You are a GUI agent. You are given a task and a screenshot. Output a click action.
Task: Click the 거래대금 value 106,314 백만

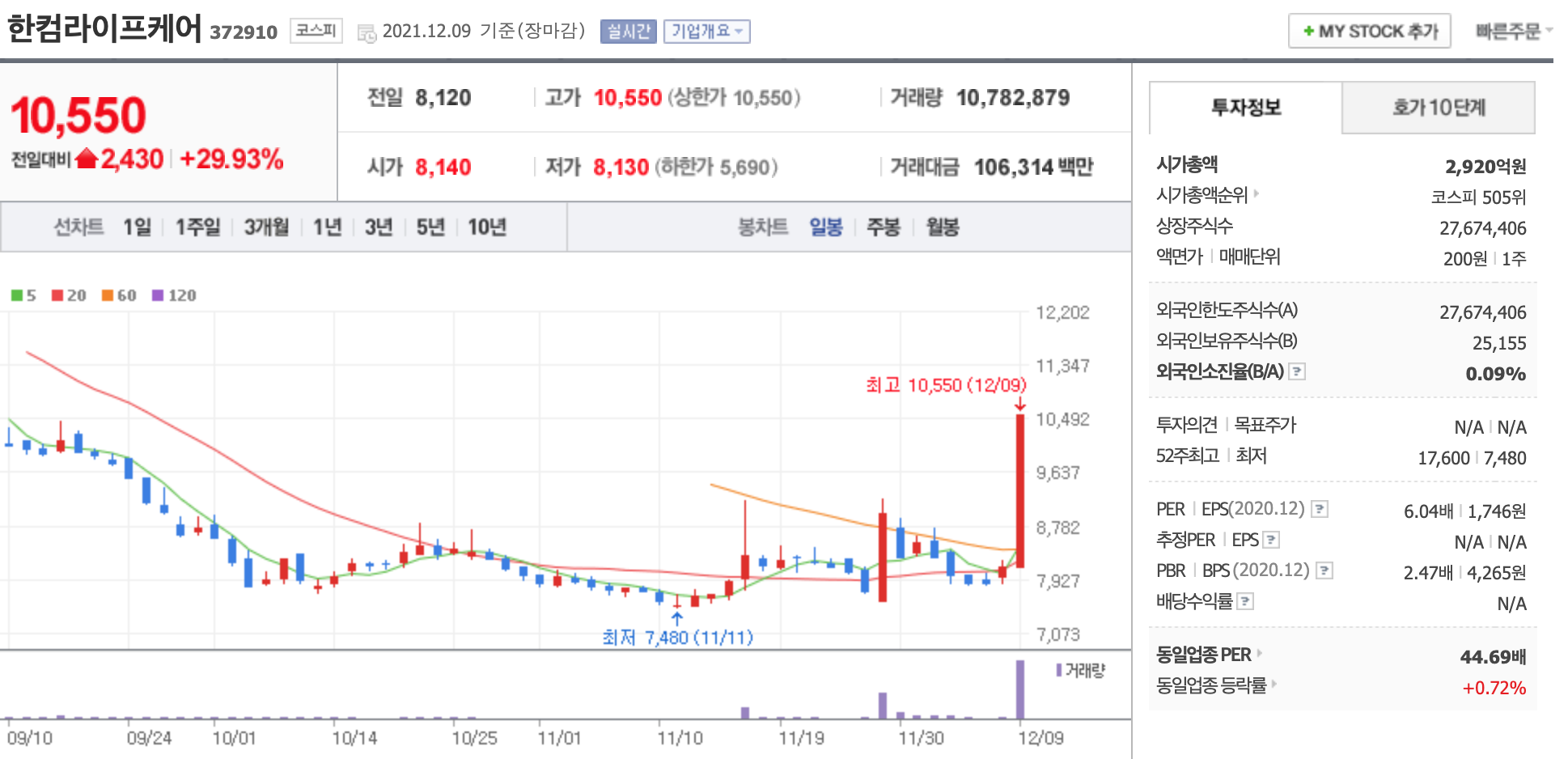tap(1033, 167)
